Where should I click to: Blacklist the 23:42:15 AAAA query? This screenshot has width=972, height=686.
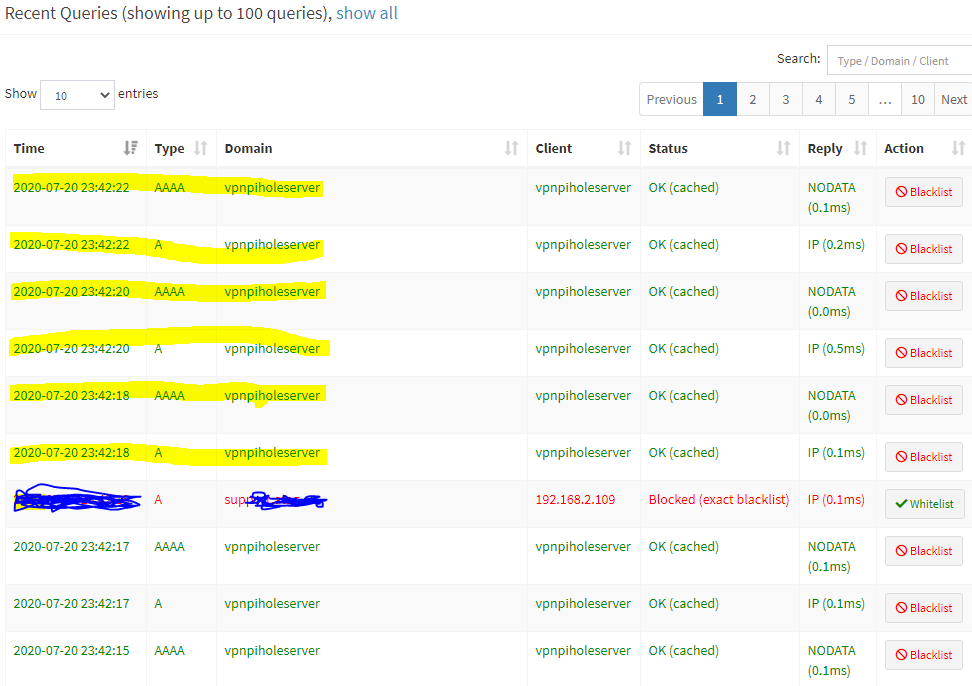point(924,655)
